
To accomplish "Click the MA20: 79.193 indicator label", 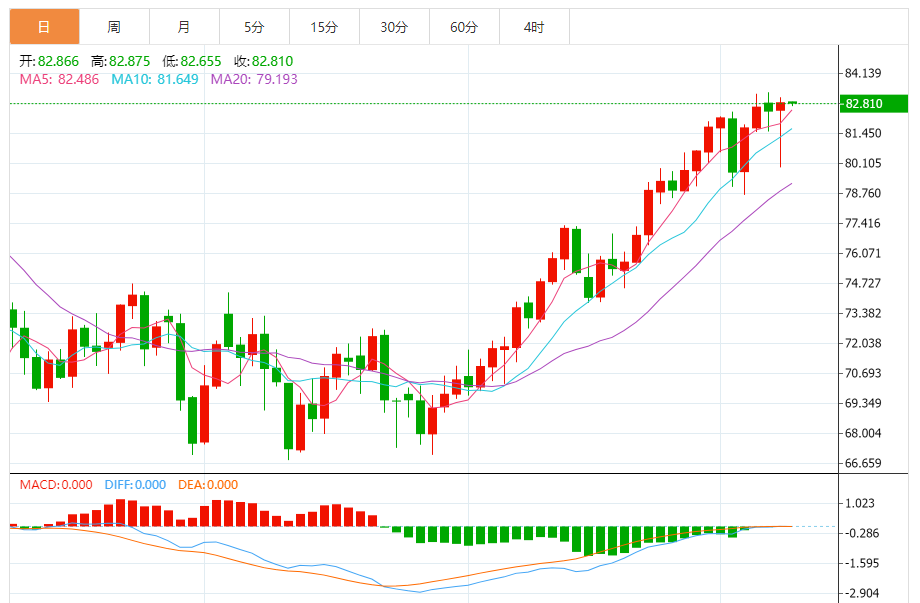I will [x=254, y=79].
